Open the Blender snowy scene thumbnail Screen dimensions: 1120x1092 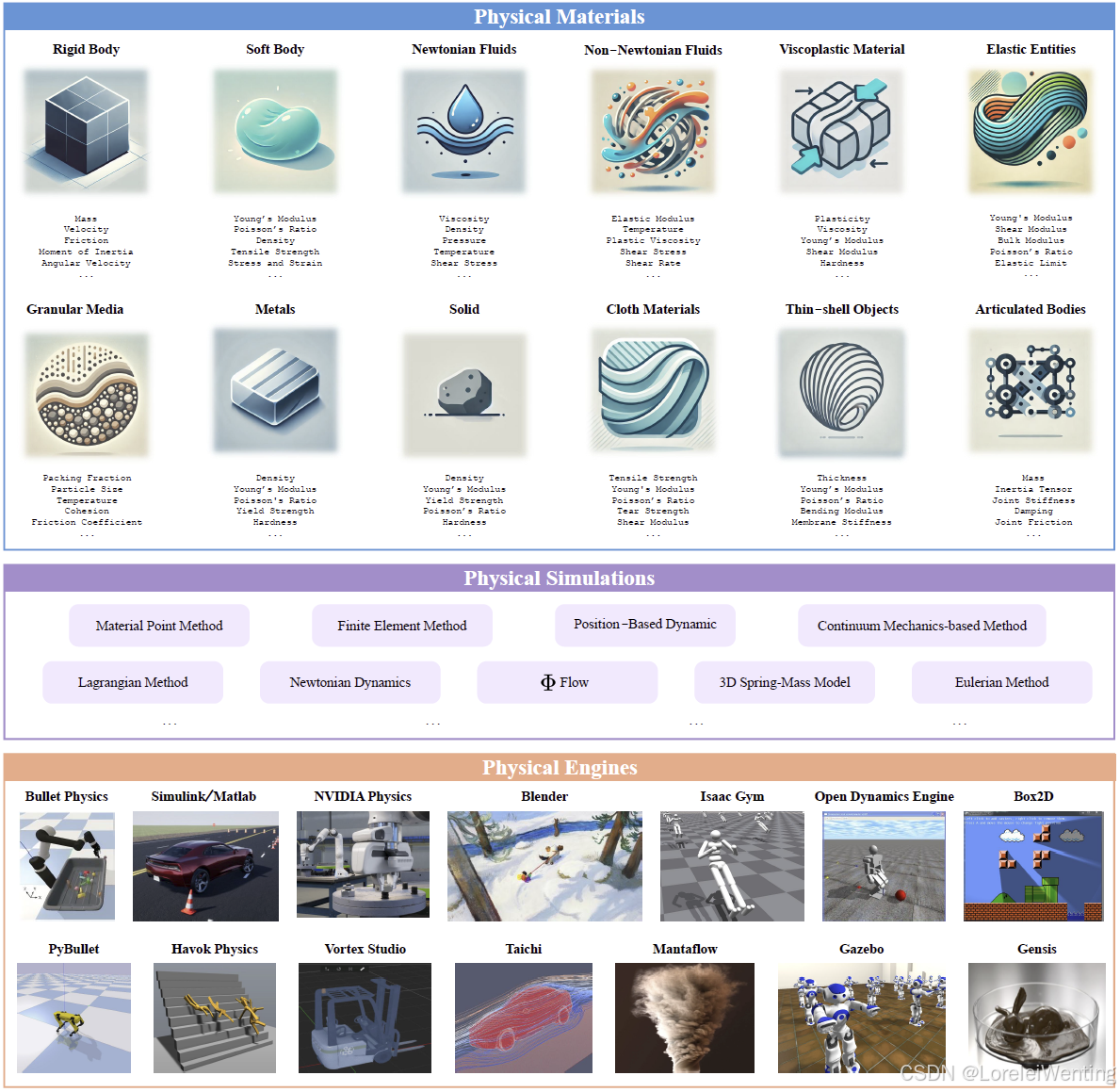pyautogui.click(x=544, y=866)
